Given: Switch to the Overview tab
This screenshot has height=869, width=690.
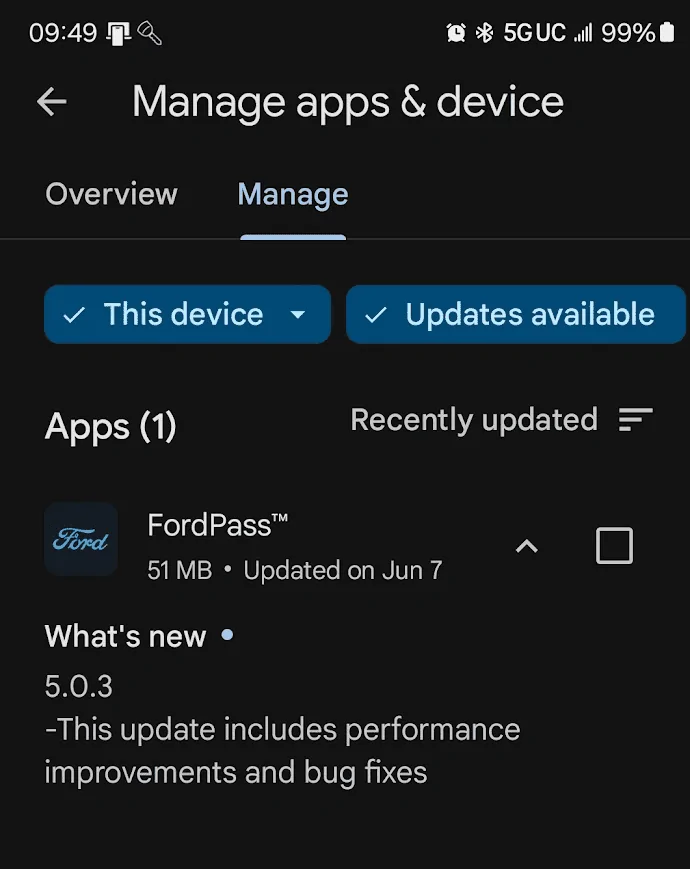Looking at the screenshot, I should [x=111, y=194].
